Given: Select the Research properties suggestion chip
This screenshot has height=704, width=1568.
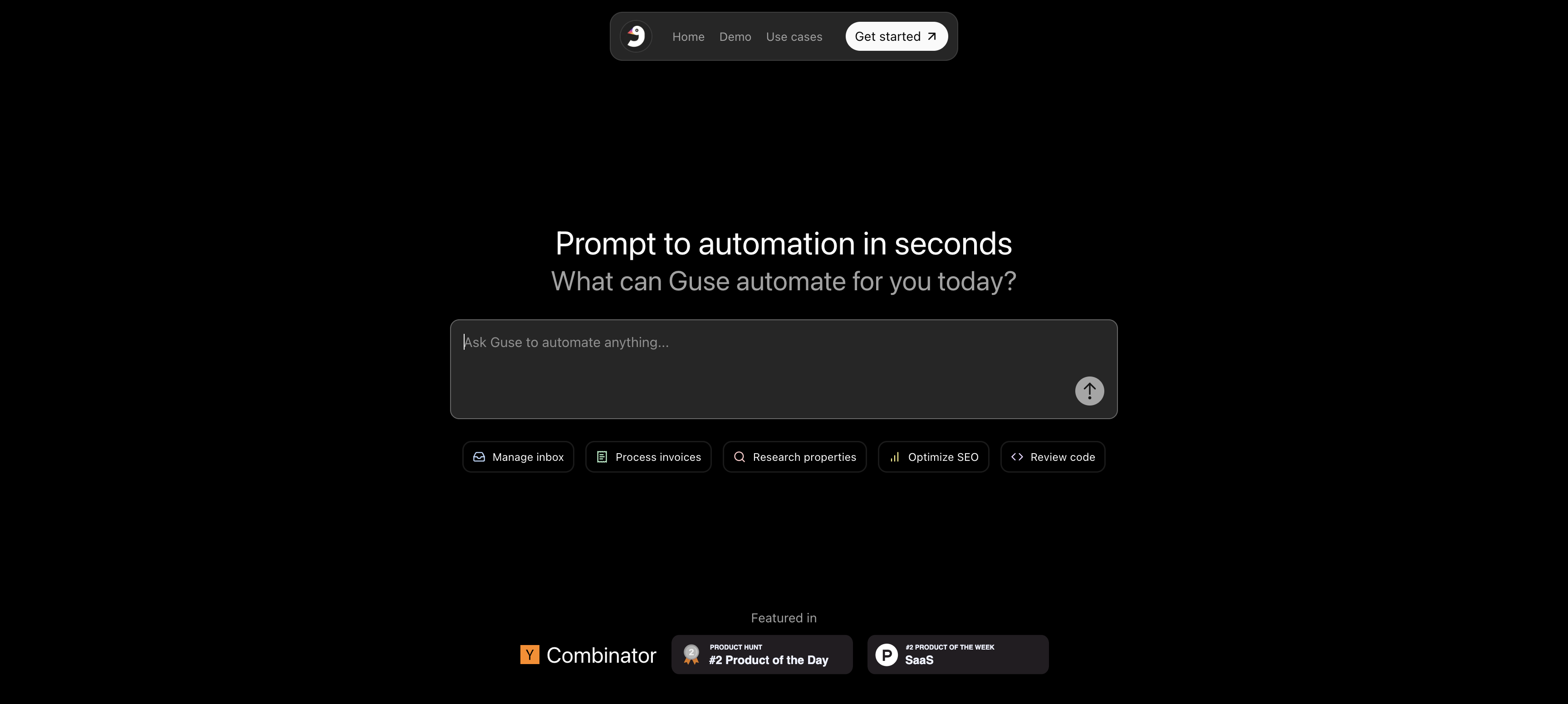Looking at the screenshot, I should [794, 457].
